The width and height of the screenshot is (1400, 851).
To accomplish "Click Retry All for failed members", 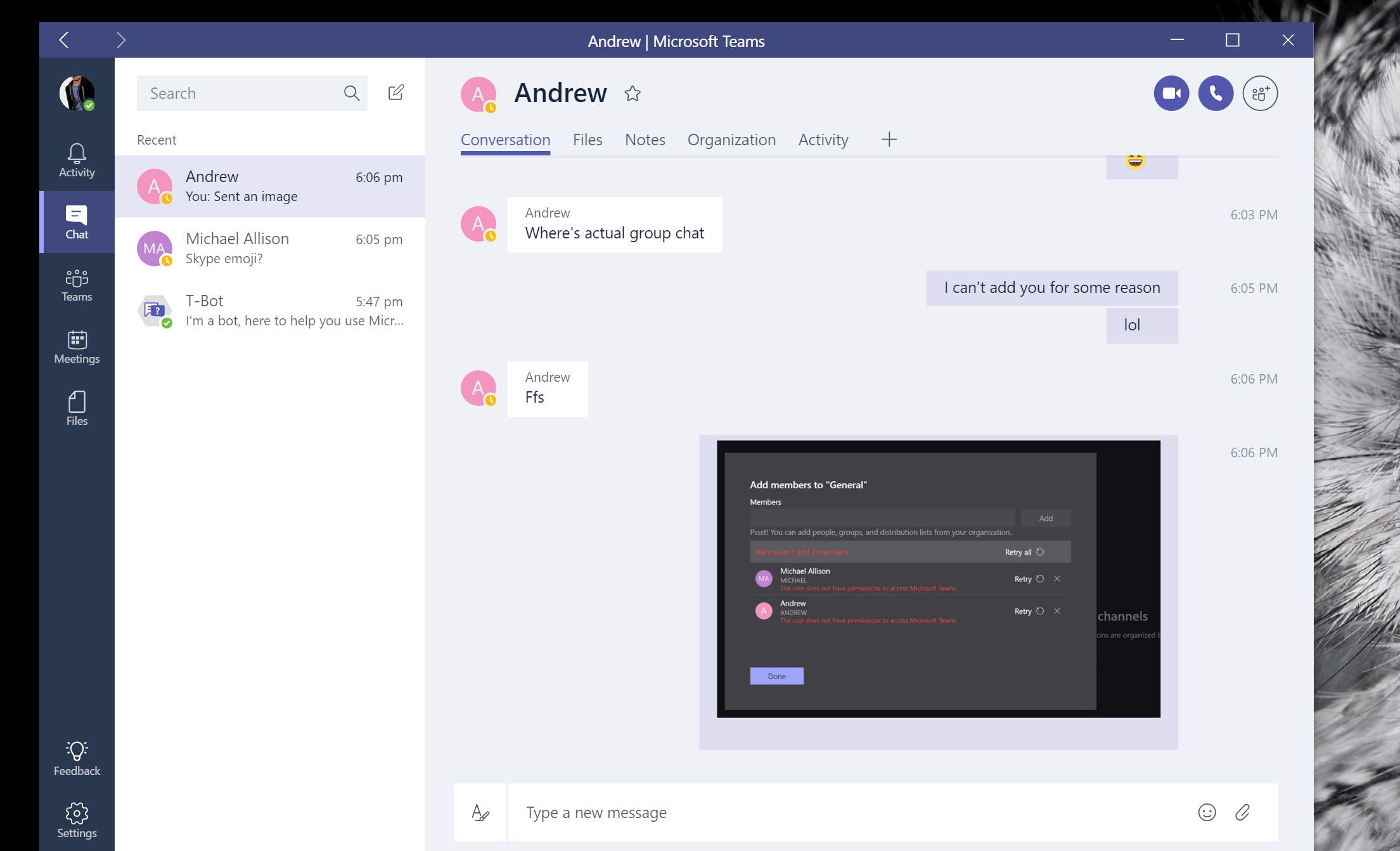I will click(1024, 552).
